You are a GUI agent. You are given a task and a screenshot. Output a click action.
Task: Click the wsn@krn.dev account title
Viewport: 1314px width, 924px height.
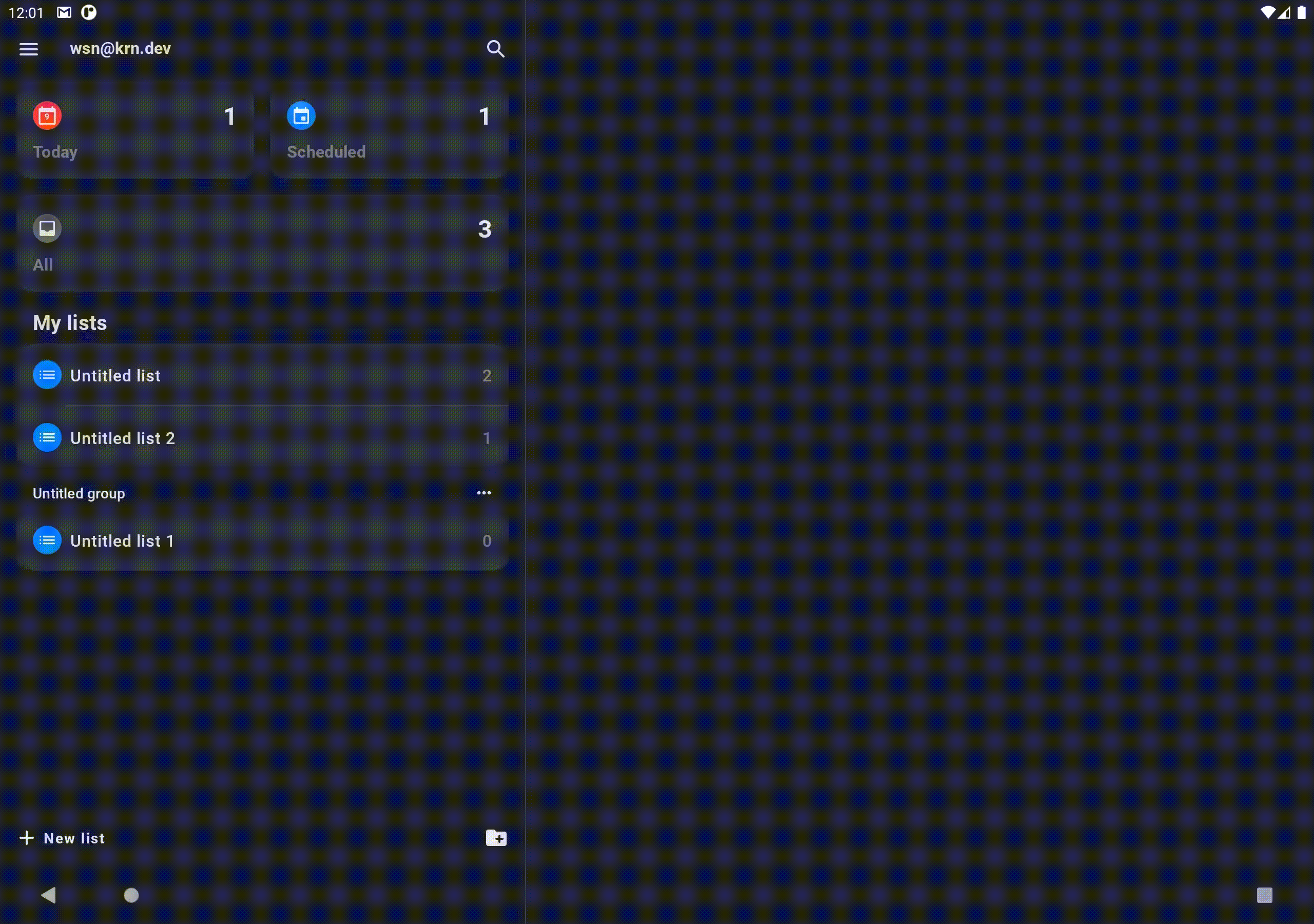point(120,49)
